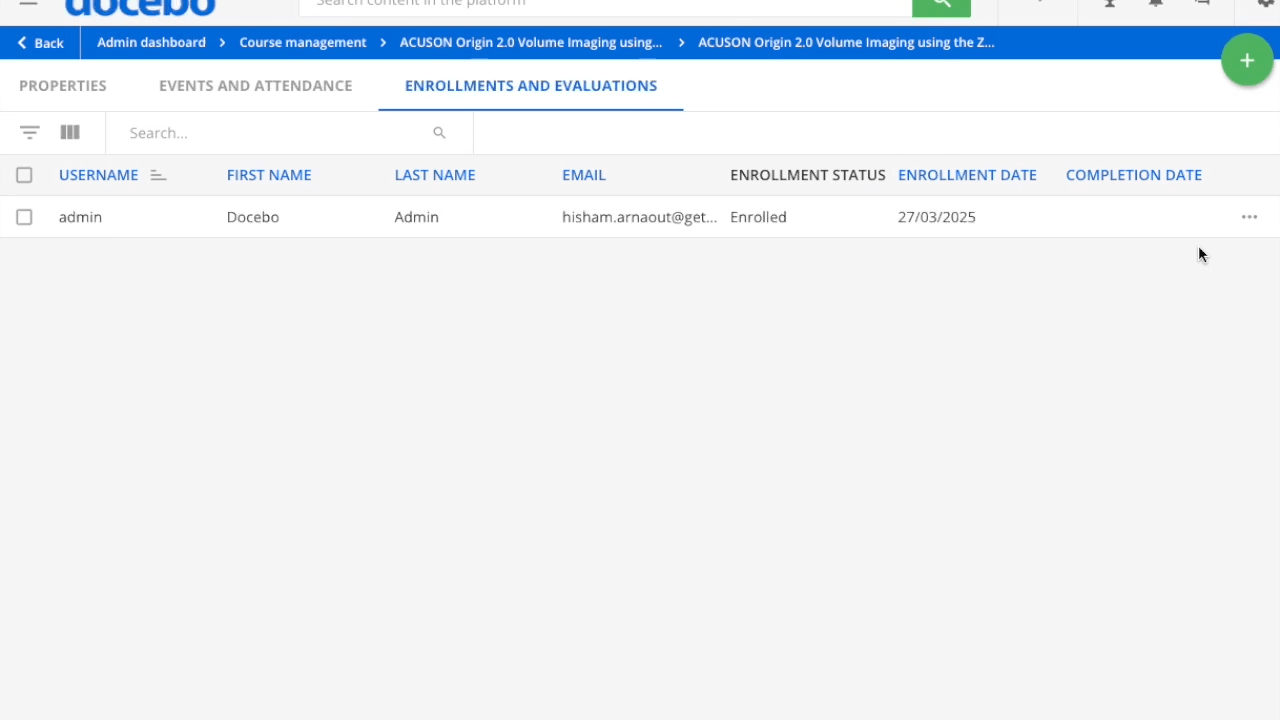Click the Enrollment Status column header
Screen dimensions: 1280x720
808,175
